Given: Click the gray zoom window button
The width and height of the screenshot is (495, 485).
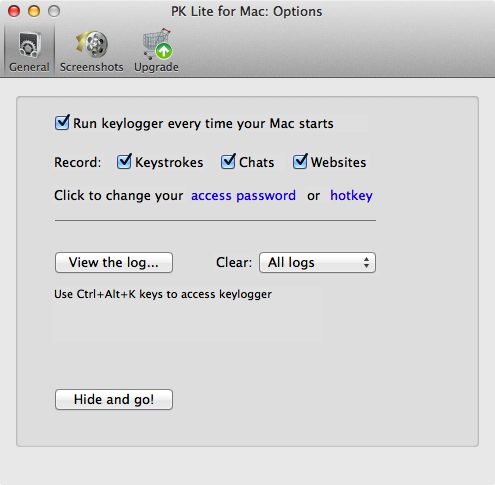Looking at the screenshot, I should 54,11.
